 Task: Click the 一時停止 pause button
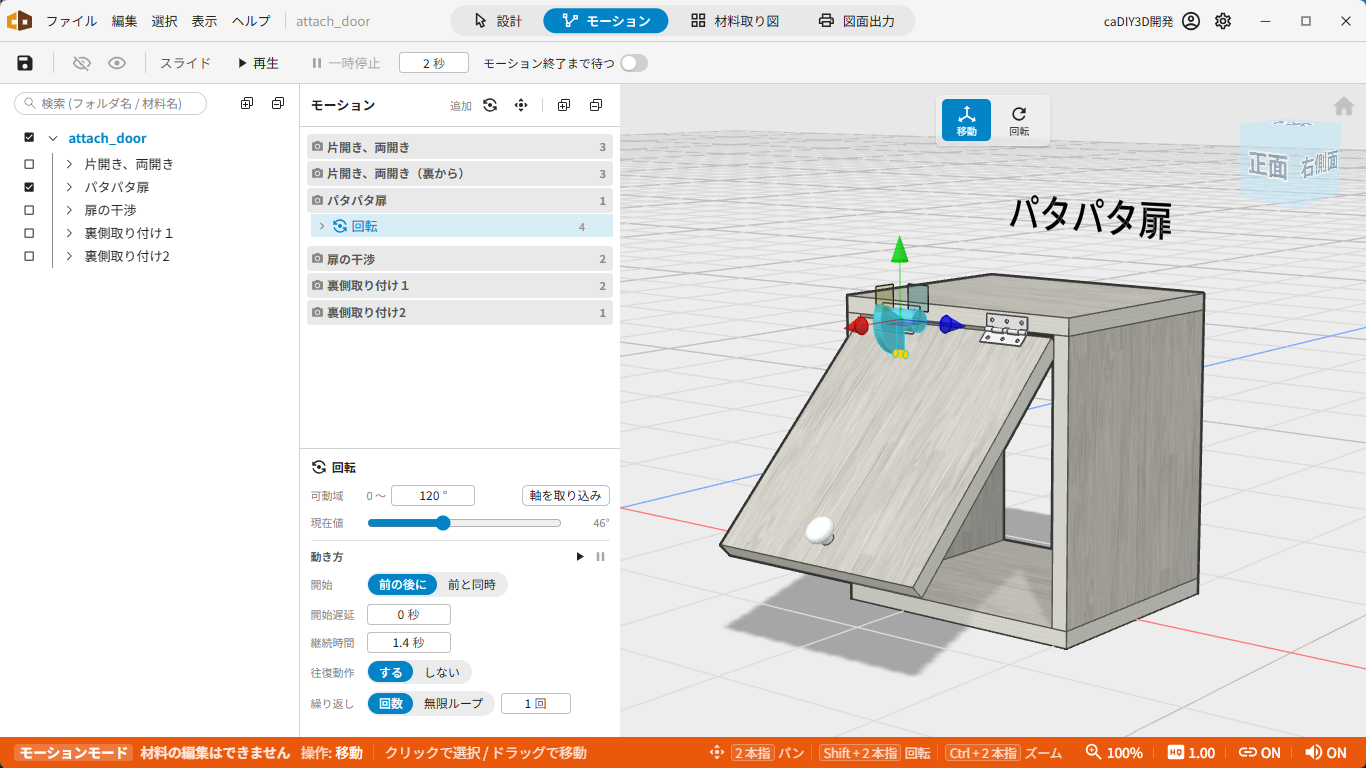(346, 63)
